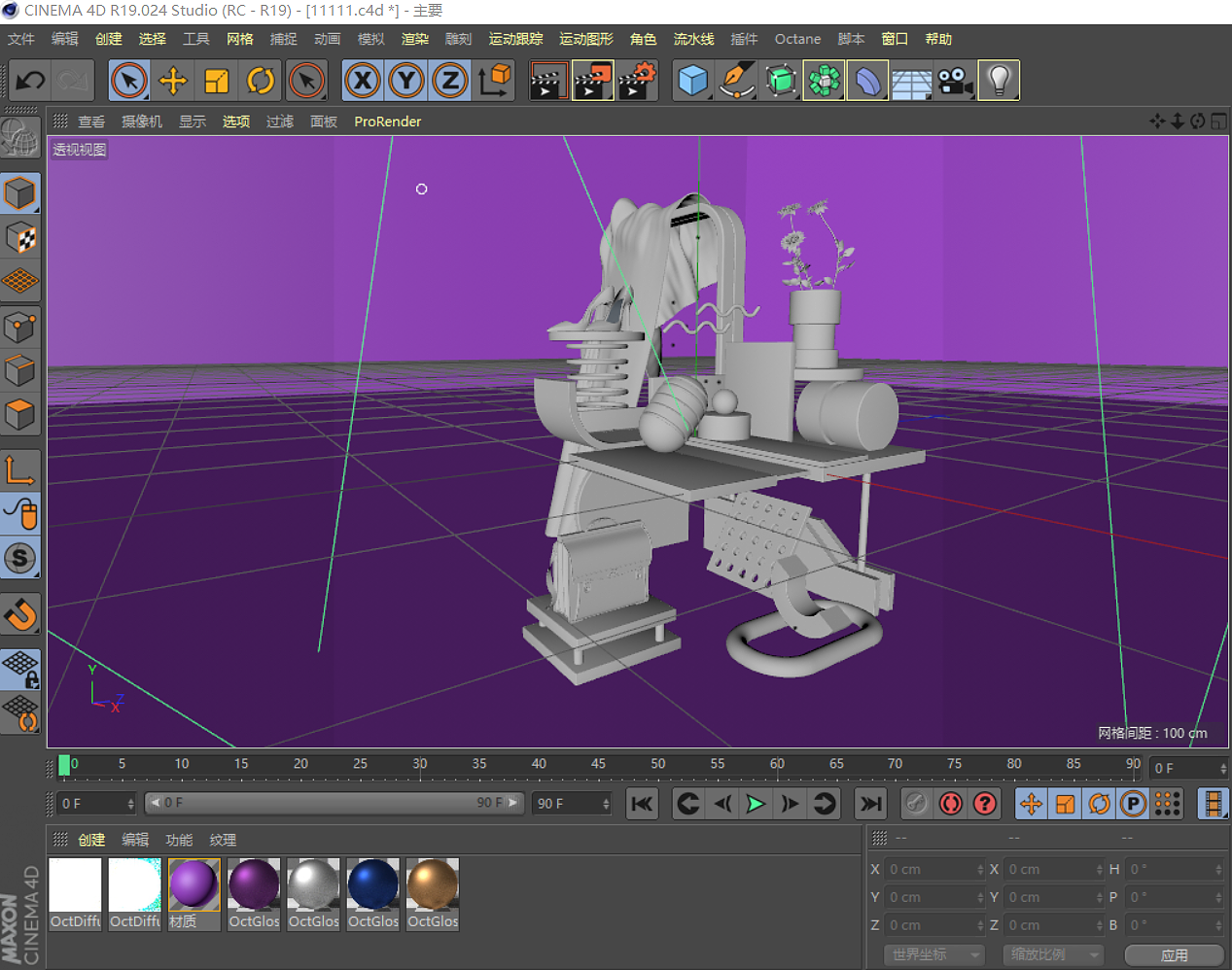Select the 材质 material thumbnail
This screenshot has height=970, width=1232.
(x=194, y=887)
